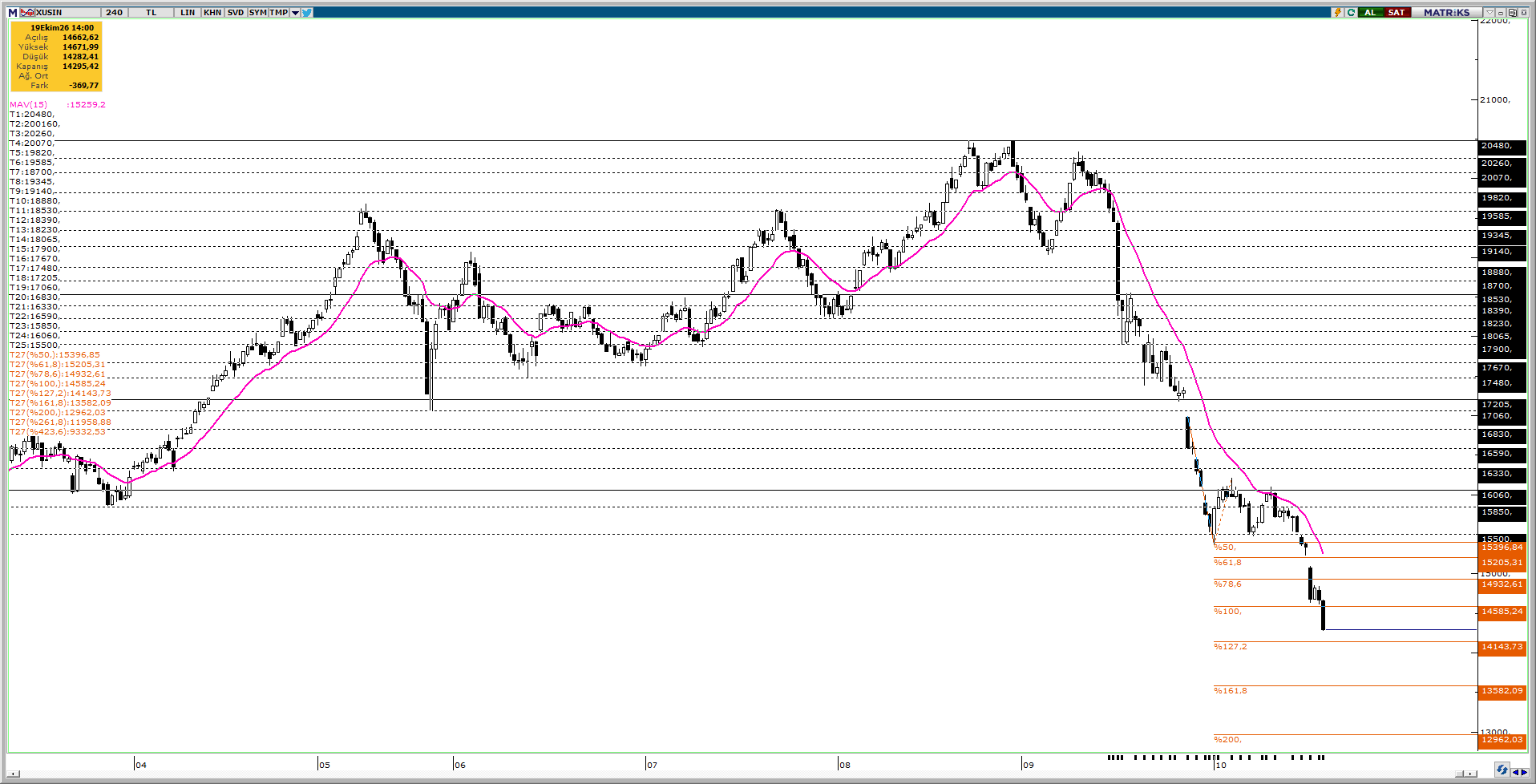Click the SYM toolbar button
1536x784 pixels.
point(257,12)
